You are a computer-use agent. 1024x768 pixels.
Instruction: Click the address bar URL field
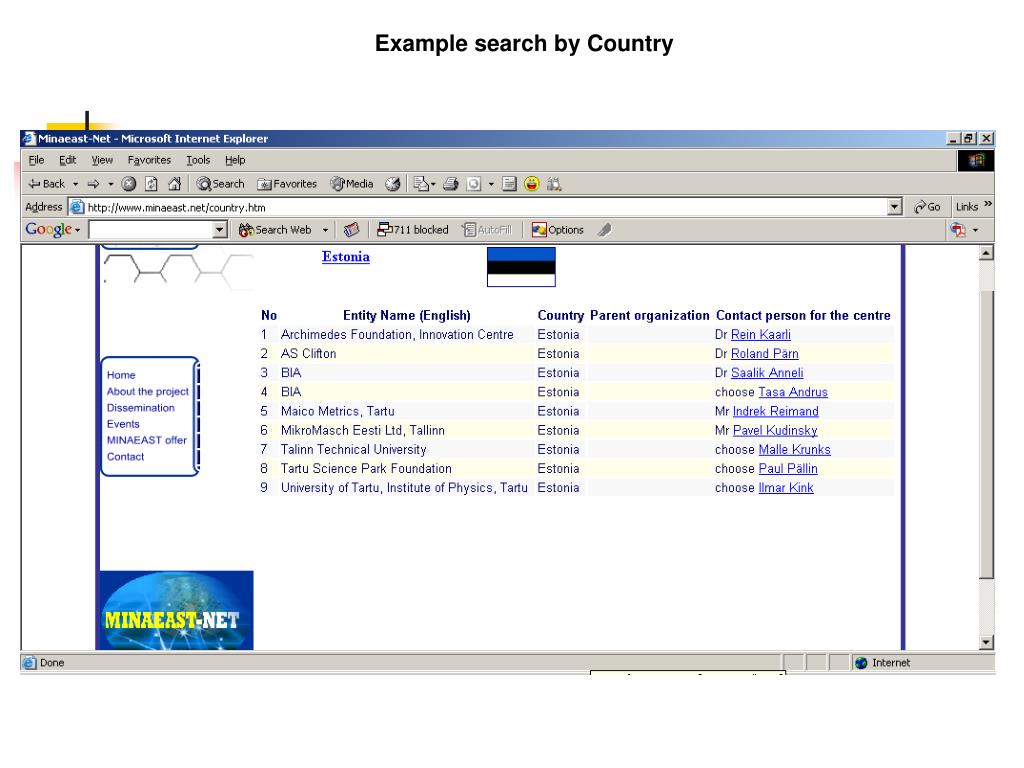tap(478, 208)
